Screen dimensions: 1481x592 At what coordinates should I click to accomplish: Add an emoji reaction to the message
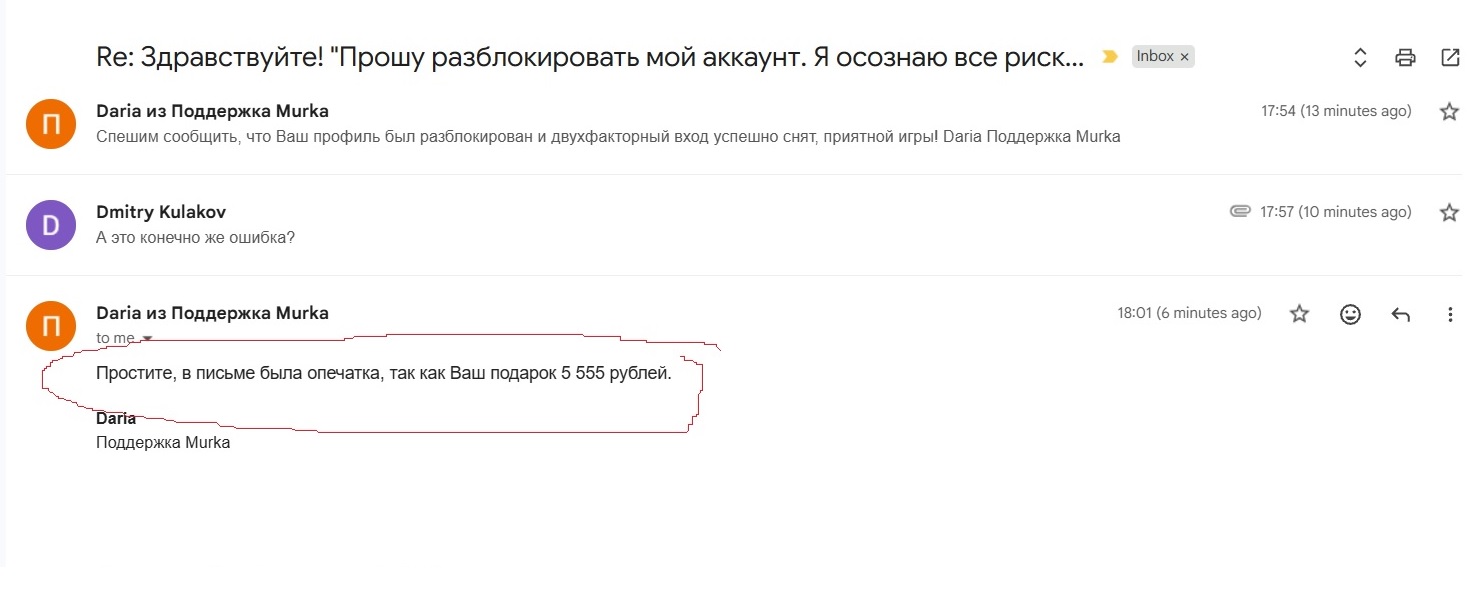coord(1350,314)
